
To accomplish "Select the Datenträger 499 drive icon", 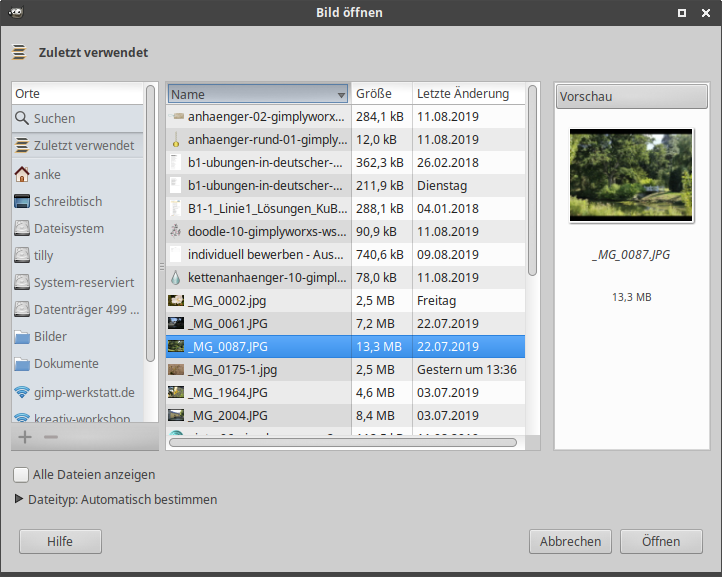I will click(22, 309).
